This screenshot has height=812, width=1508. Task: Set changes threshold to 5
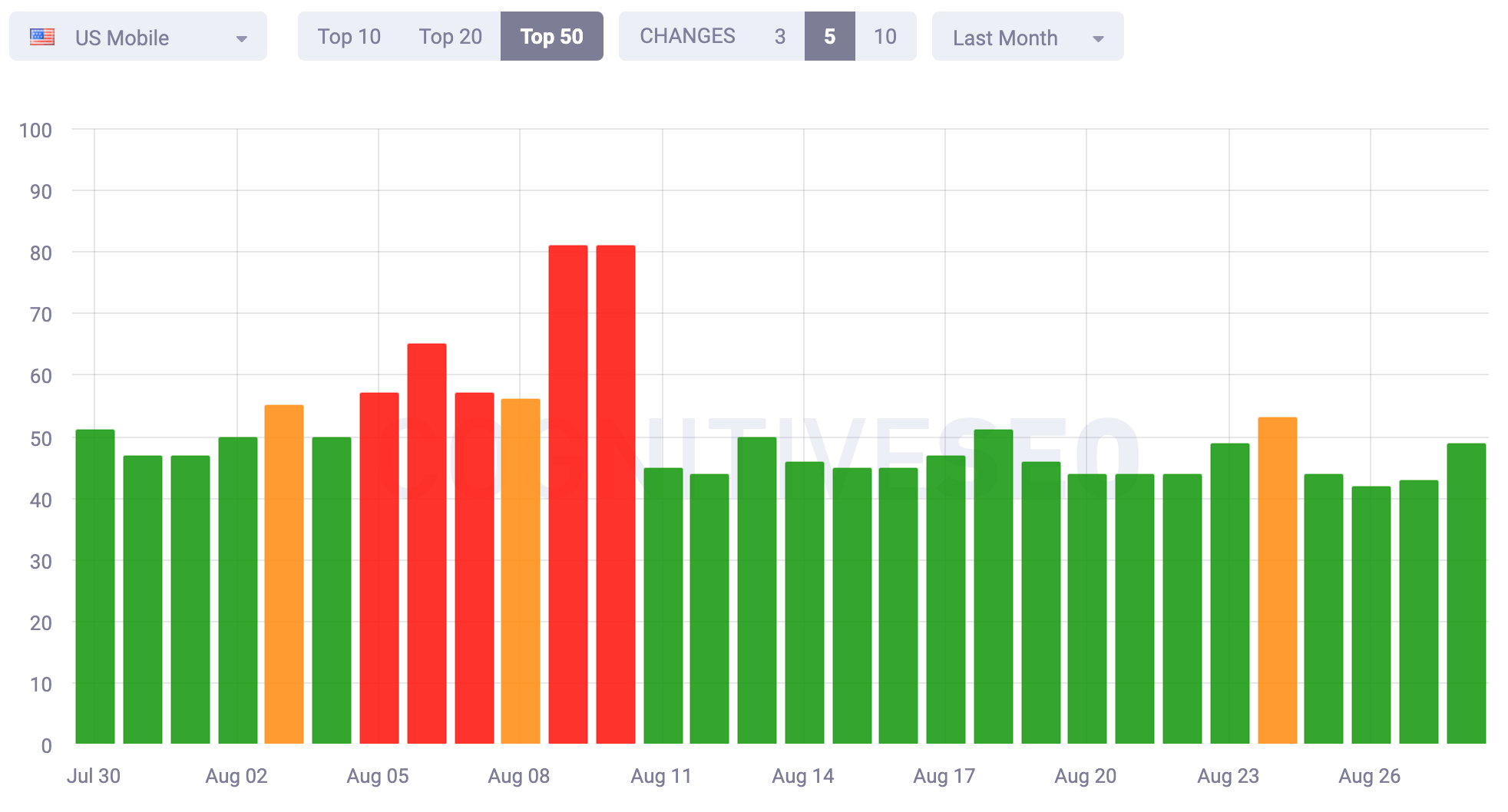(830, 36)
